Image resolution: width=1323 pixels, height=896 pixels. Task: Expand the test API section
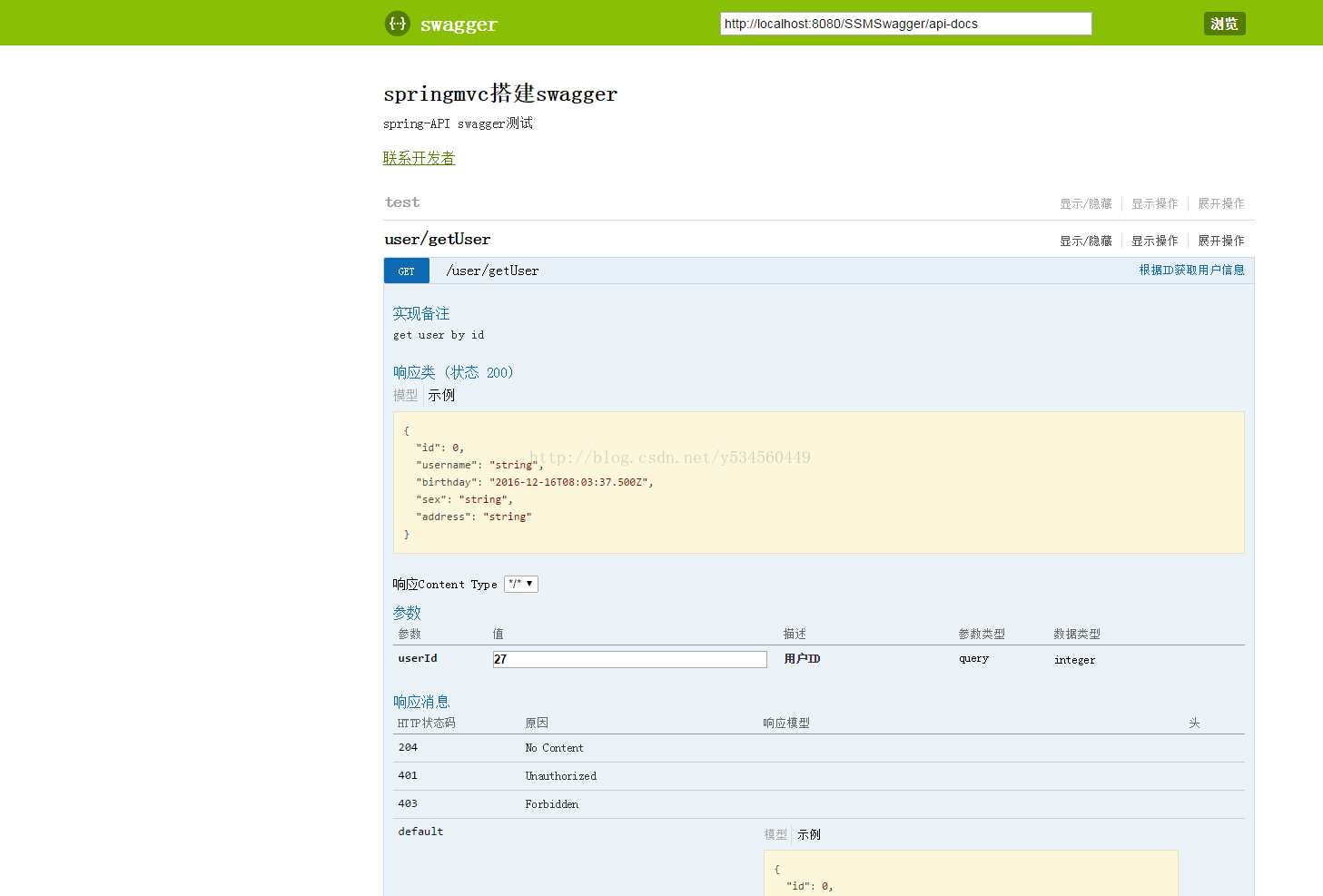[402, 202]
